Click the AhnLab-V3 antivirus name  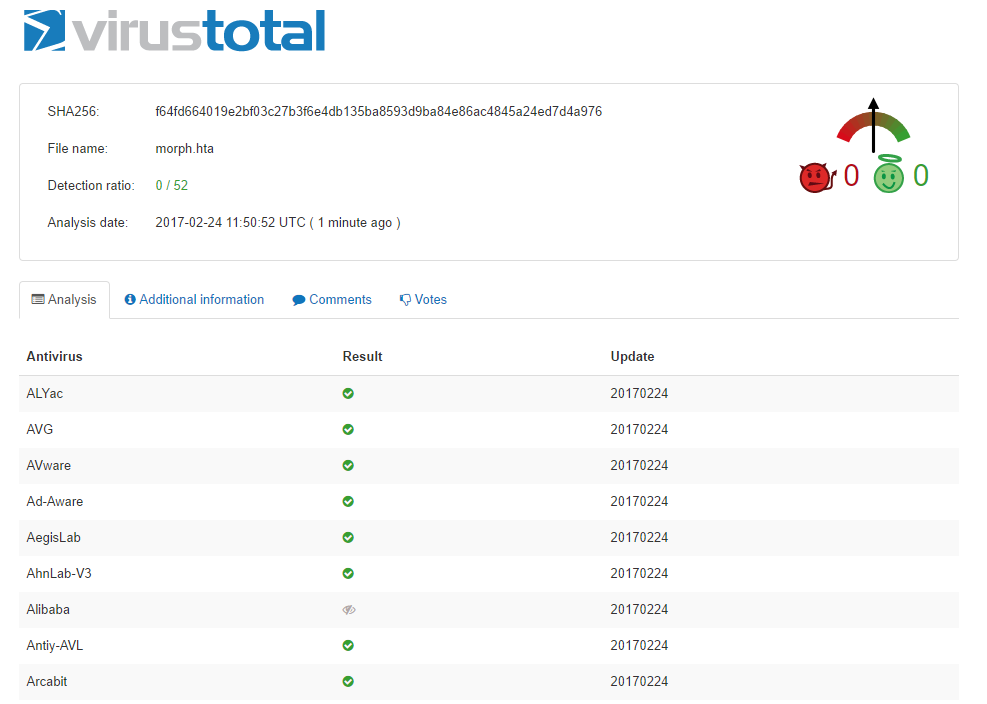pos(59,574)
